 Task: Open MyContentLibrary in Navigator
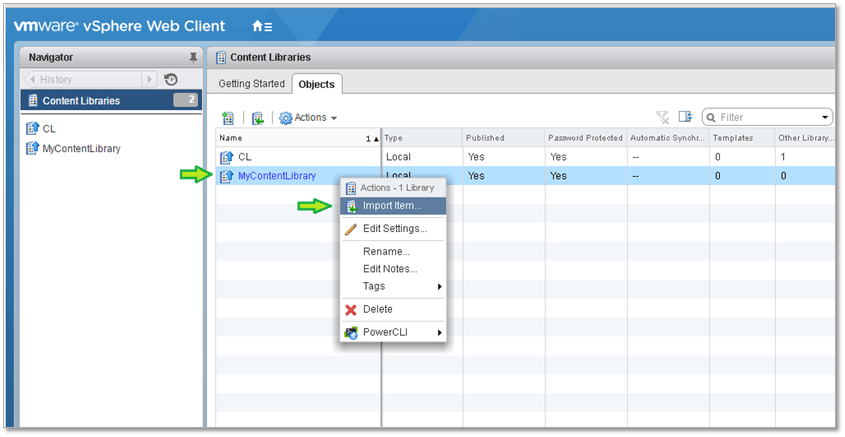pos(81,148)
